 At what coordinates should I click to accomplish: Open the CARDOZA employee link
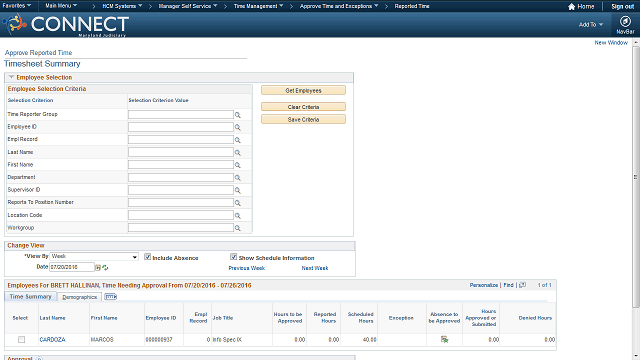(52, 340)
